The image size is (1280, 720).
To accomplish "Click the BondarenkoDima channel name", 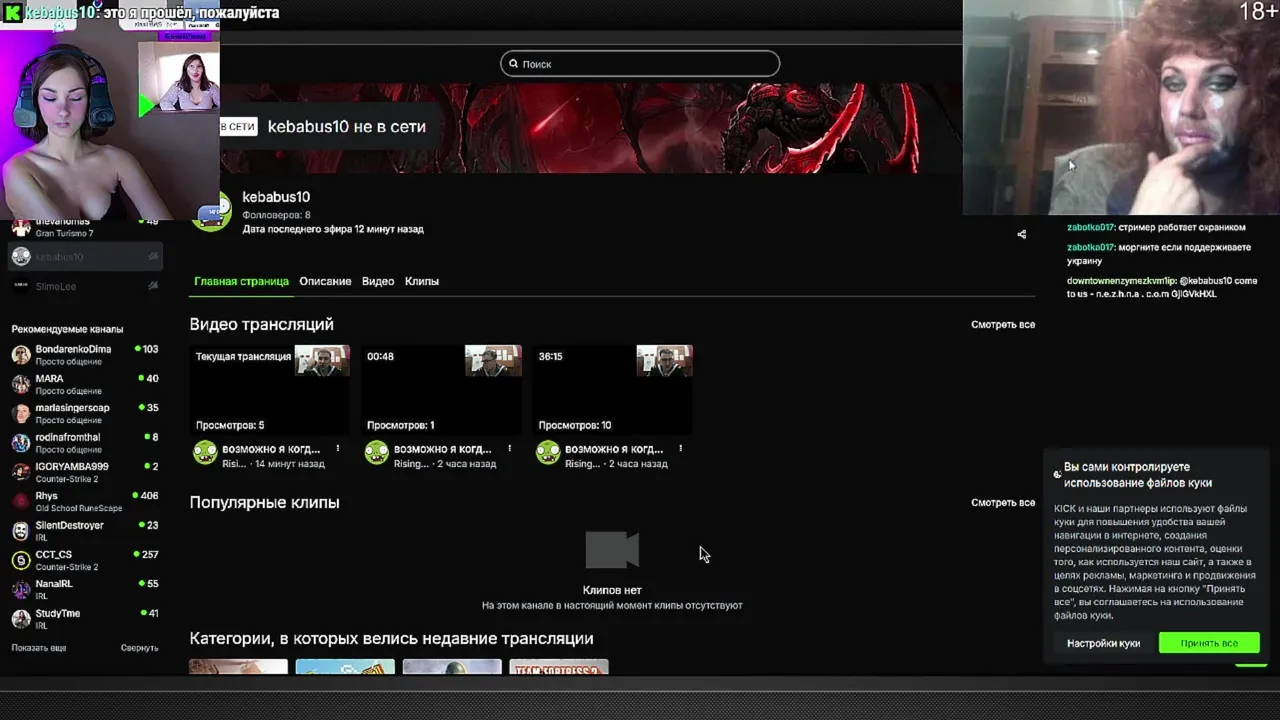I will coord(73,349).
